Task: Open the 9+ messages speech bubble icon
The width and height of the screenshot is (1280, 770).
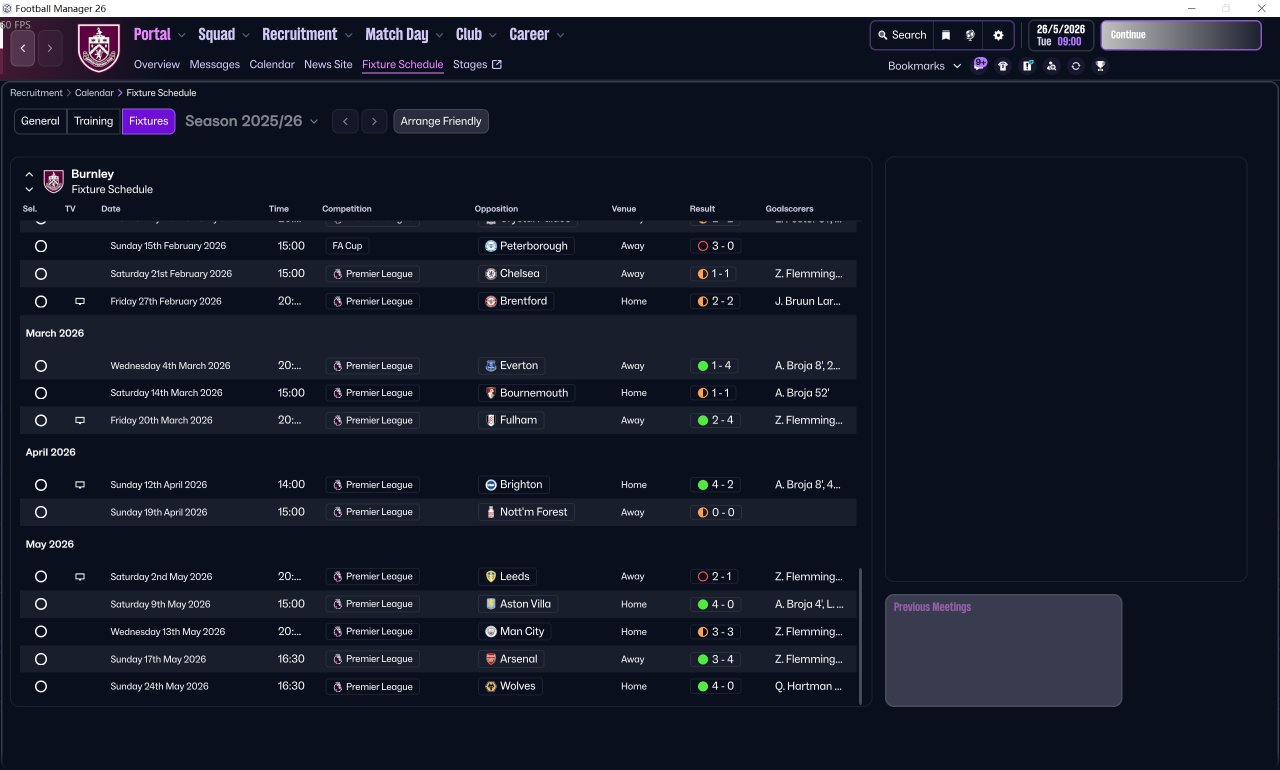Action: click(980, 65)
